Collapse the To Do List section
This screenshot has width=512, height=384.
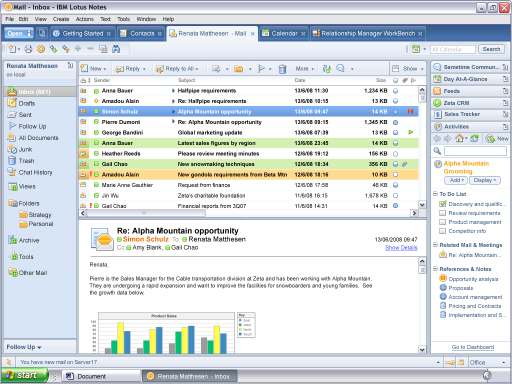coord(435,194)
